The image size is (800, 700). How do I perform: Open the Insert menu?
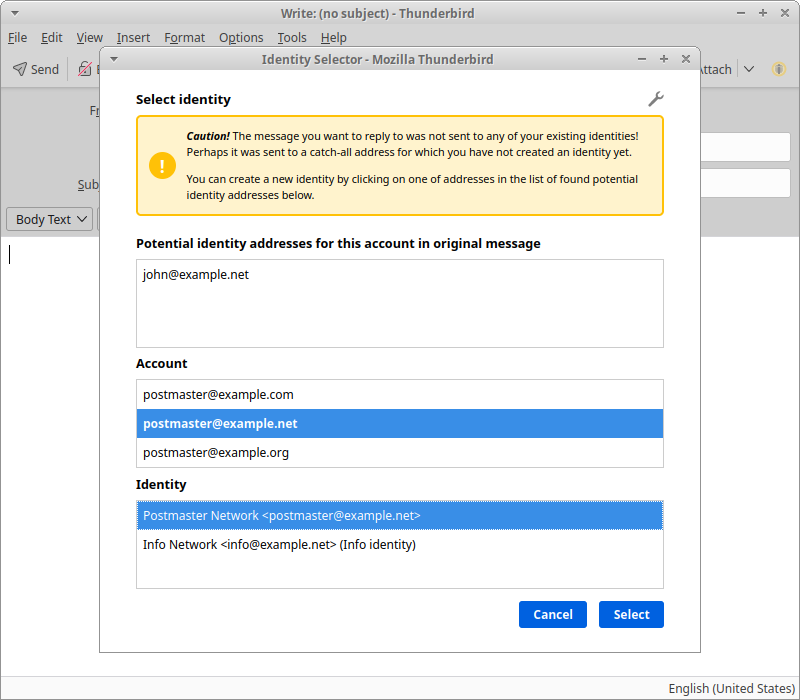[x=133, y=38]
